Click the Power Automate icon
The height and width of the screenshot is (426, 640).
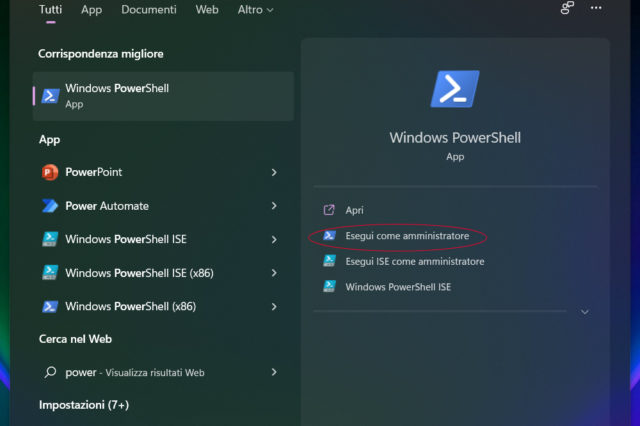(50, 206)
